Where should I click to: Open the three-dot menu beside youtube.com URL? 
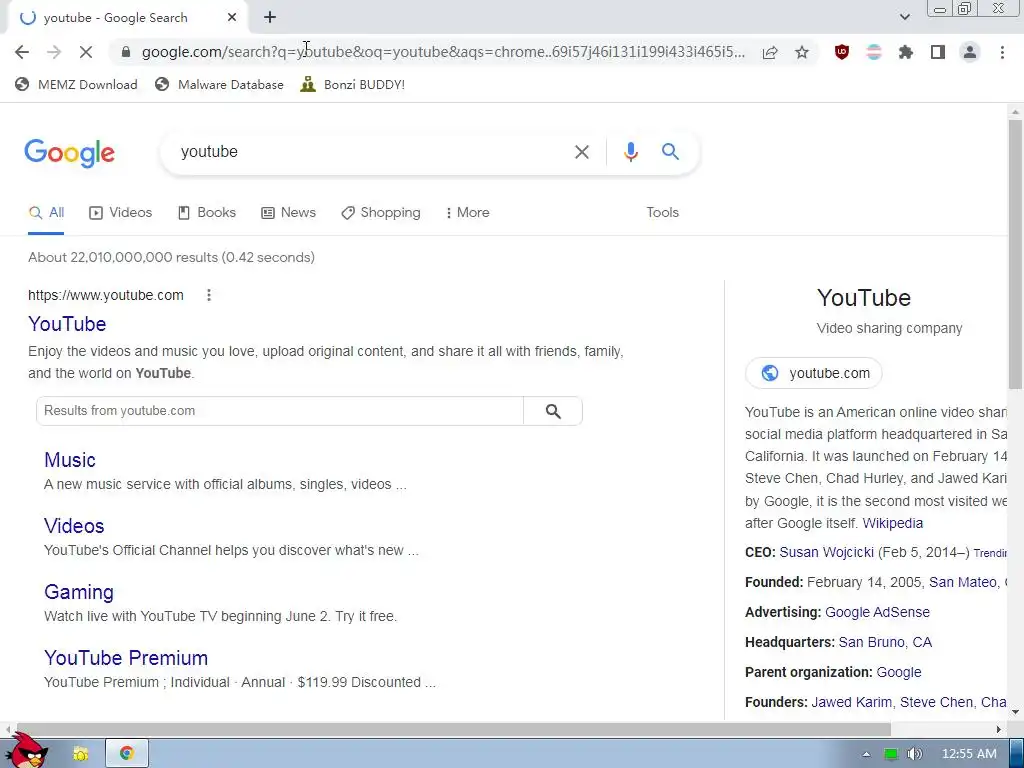209,295
